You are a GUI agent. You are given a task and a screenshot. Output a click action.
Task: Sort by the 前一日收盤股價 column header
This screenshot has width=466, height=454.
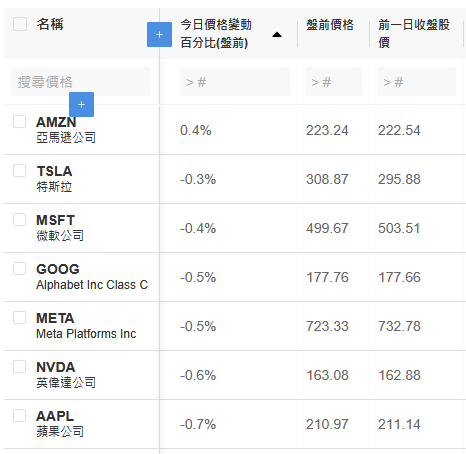[x=414, y=33]
